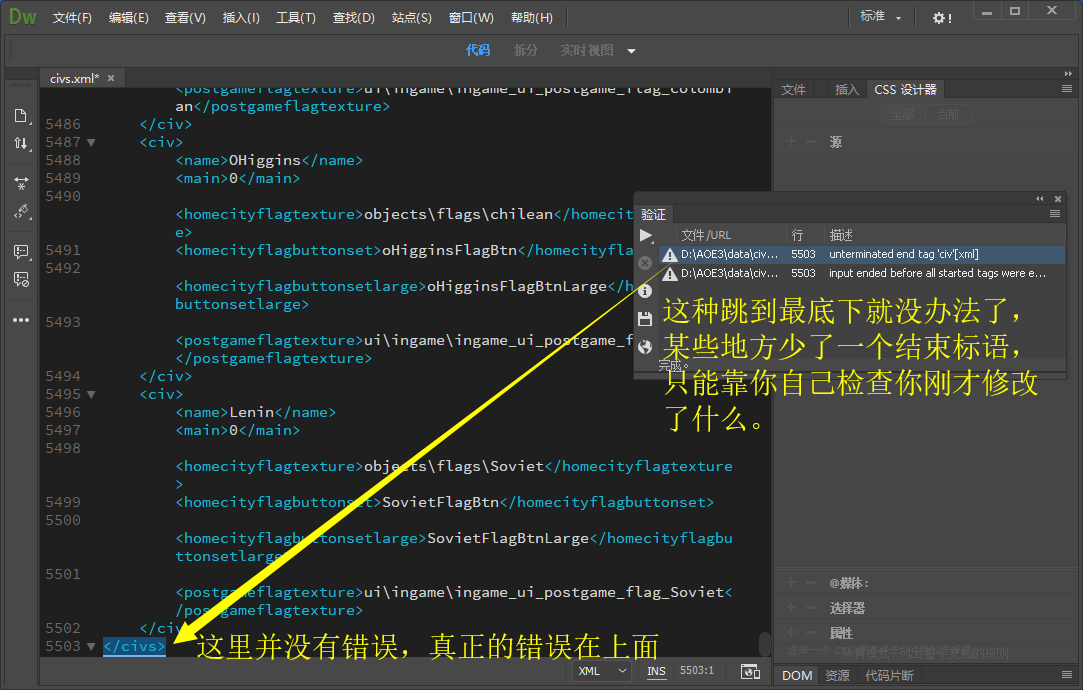Image resolution: width=1083 pixels, height=690 pixels.
Task: Open the 查找(D) menu
Action: (354, 18)
